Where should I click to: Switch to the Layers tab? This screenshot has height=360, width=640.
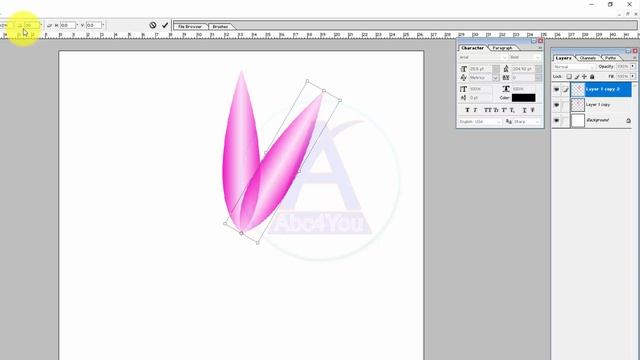pyautogui.click(x=563, y=58)
